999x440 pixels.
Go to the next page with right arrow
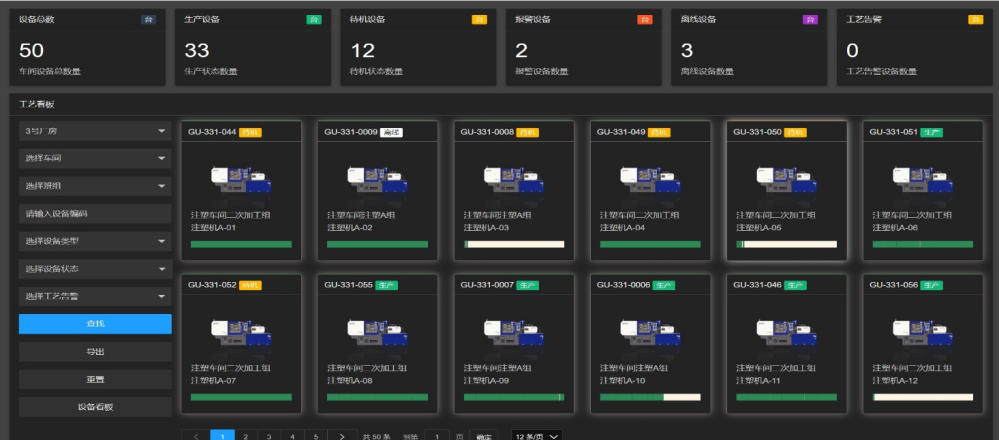pos(342,436)
